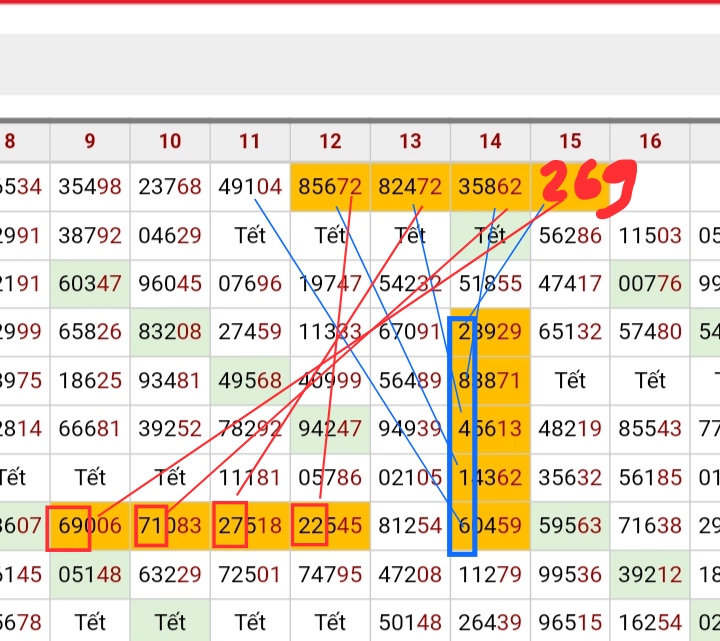Tap the red handwritten 269 annotation

[589, 189]
